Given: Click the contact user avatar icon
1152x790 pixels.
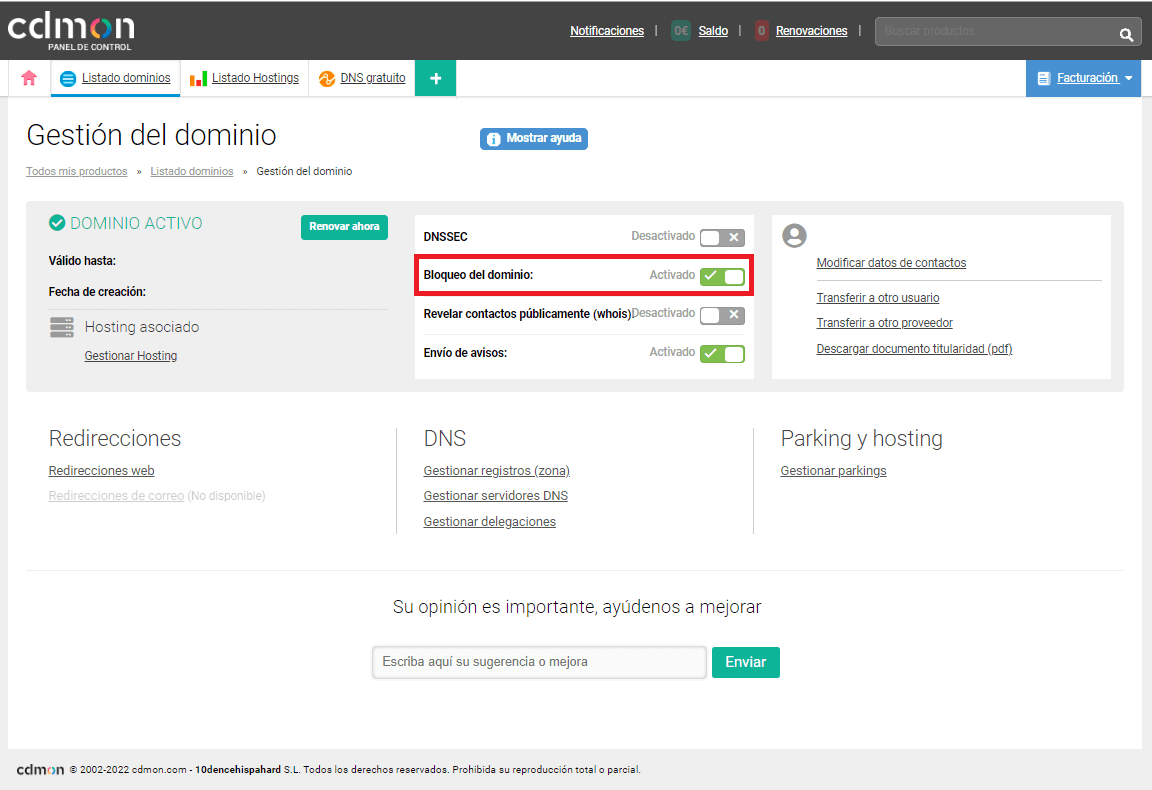Looking at the screenshot, I should click(794, 236).
